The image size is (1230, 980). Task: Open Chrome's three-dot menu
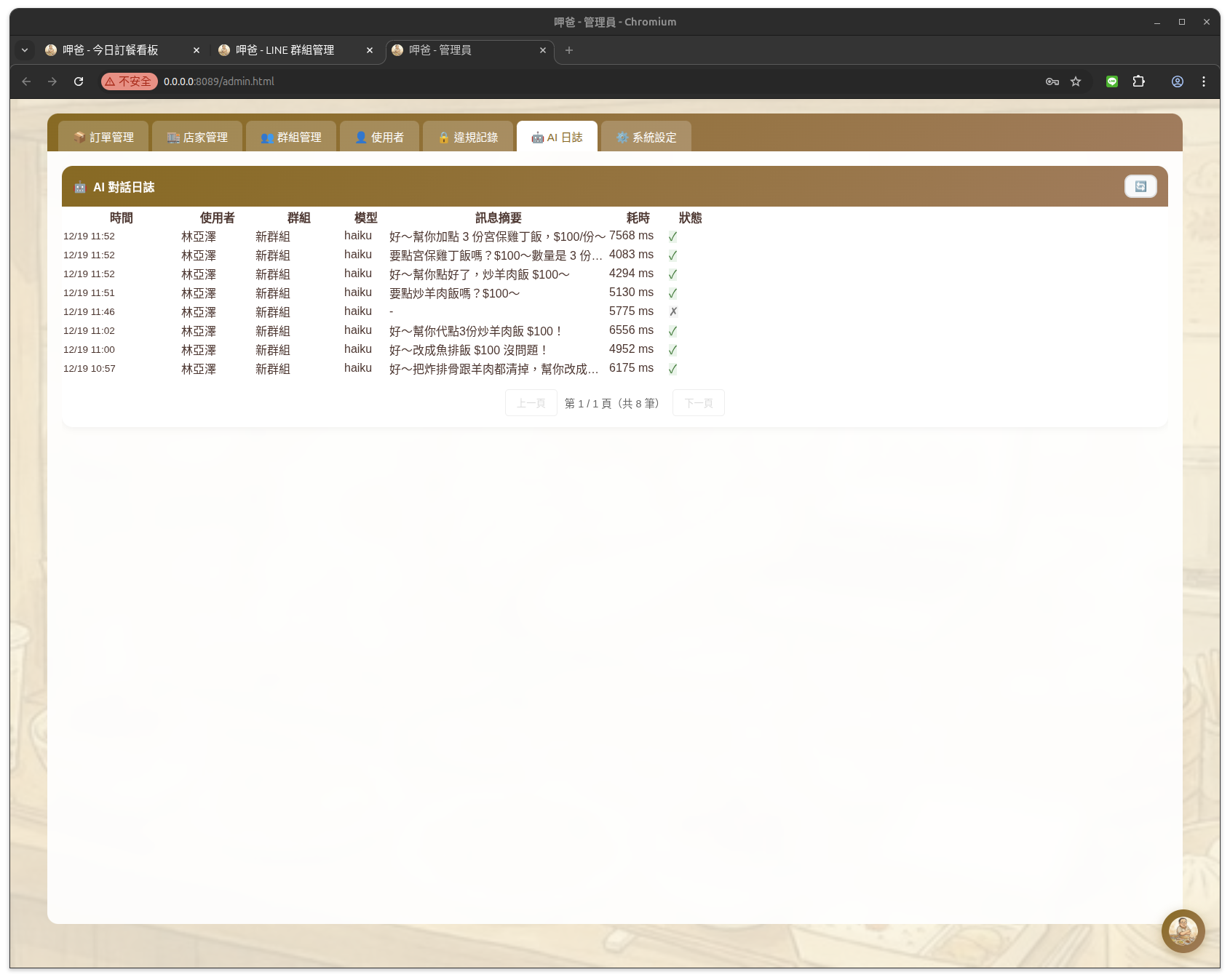pyautogui.click(x=1204, y=81)
